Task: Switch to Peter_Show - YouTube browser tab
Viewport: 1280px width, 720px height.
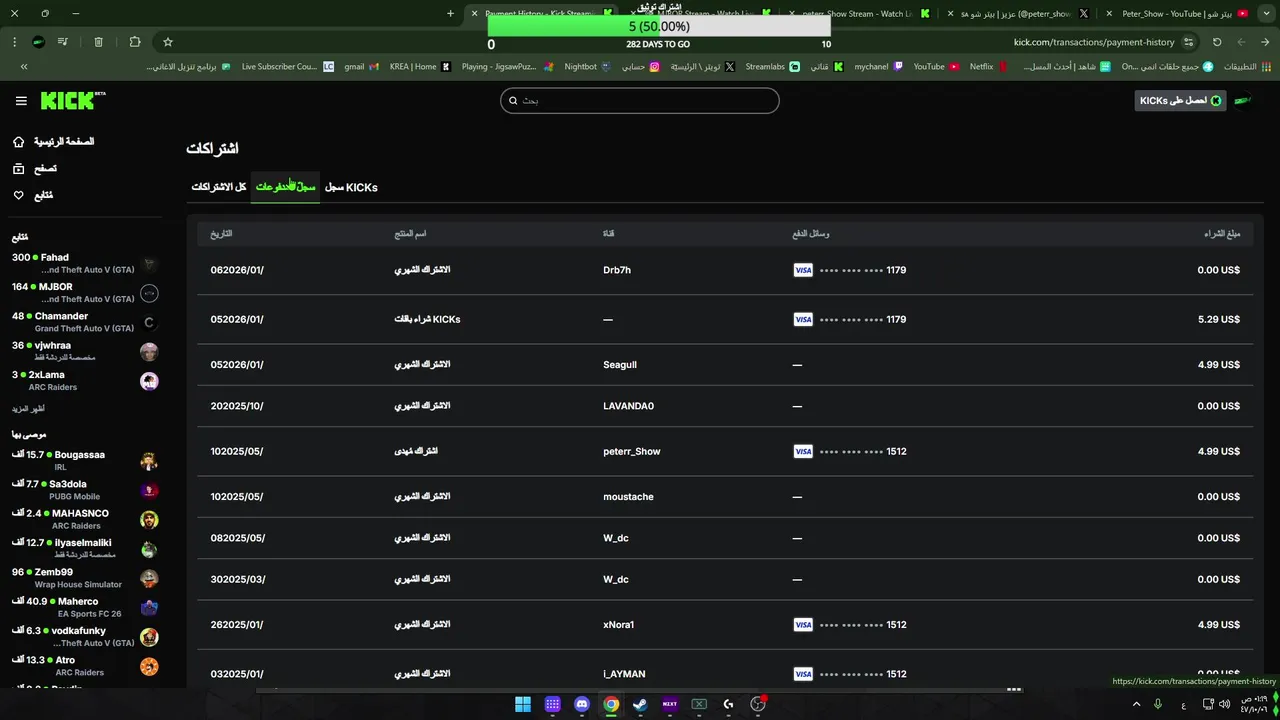Action: click(1176, 14)
